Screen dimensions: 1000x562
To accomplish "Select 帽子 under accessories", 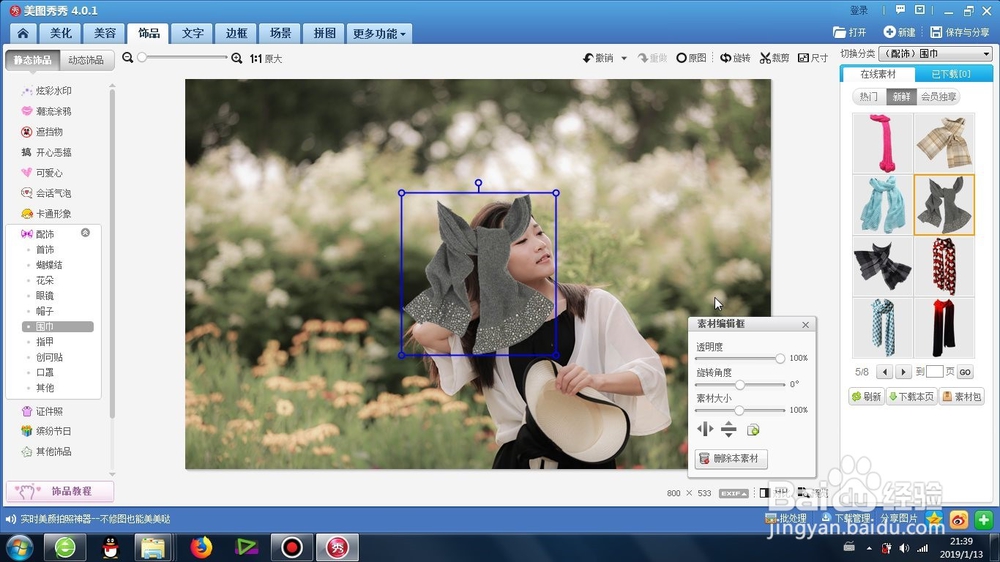I will [x=45, y=311].
